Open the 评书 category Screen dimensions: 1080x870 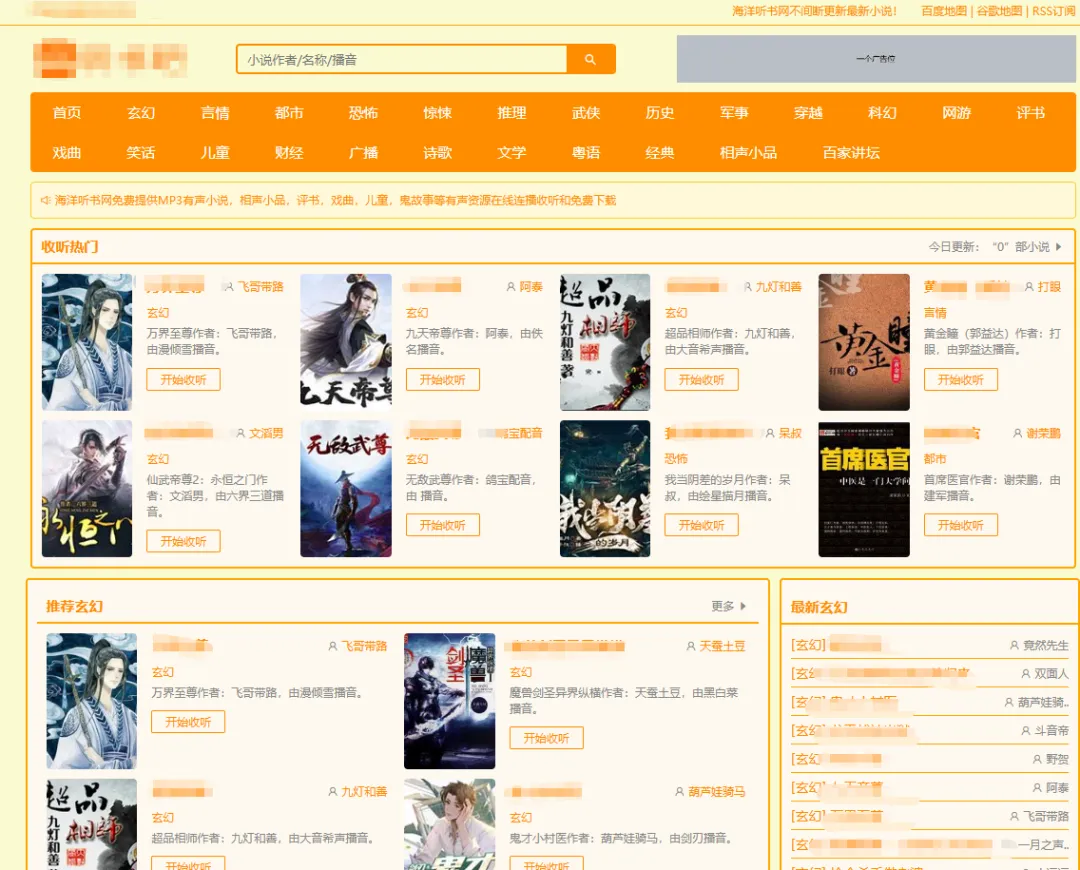pyautogui.click(x=1030, y=113)
